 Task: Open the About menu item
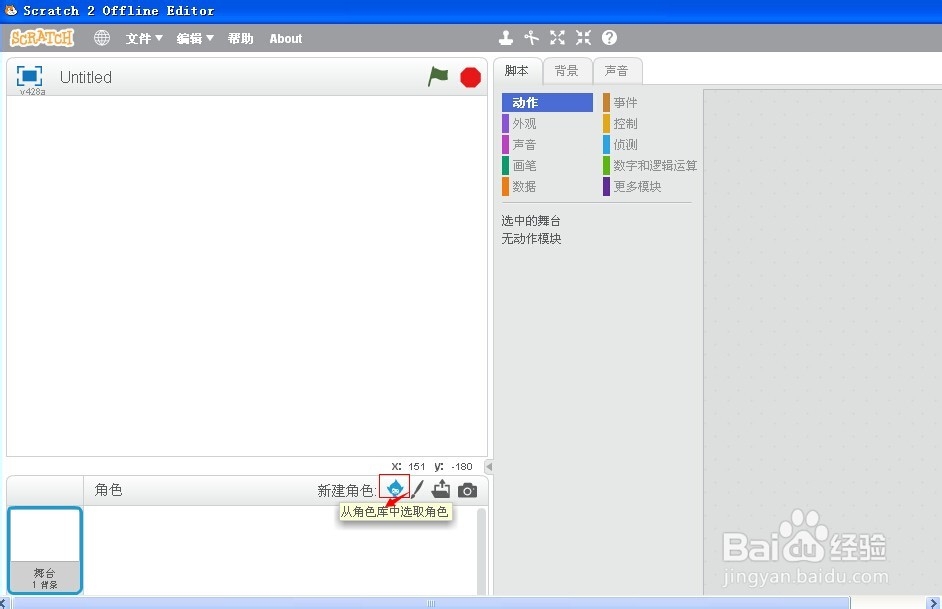click(285, 38)
